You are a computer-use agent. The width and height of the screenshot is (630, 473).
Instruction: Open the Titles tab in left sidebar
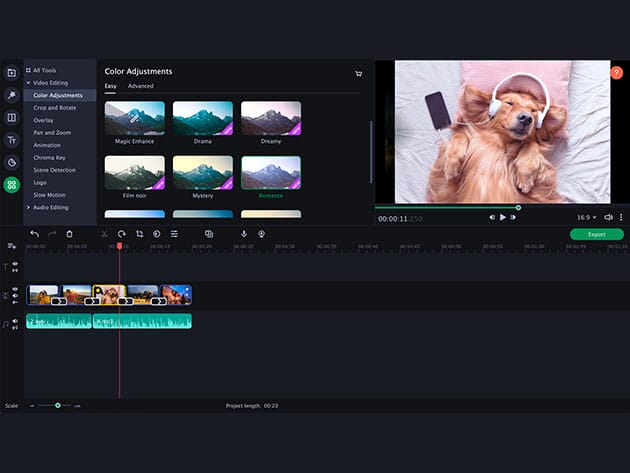click(x=11, y=140)
